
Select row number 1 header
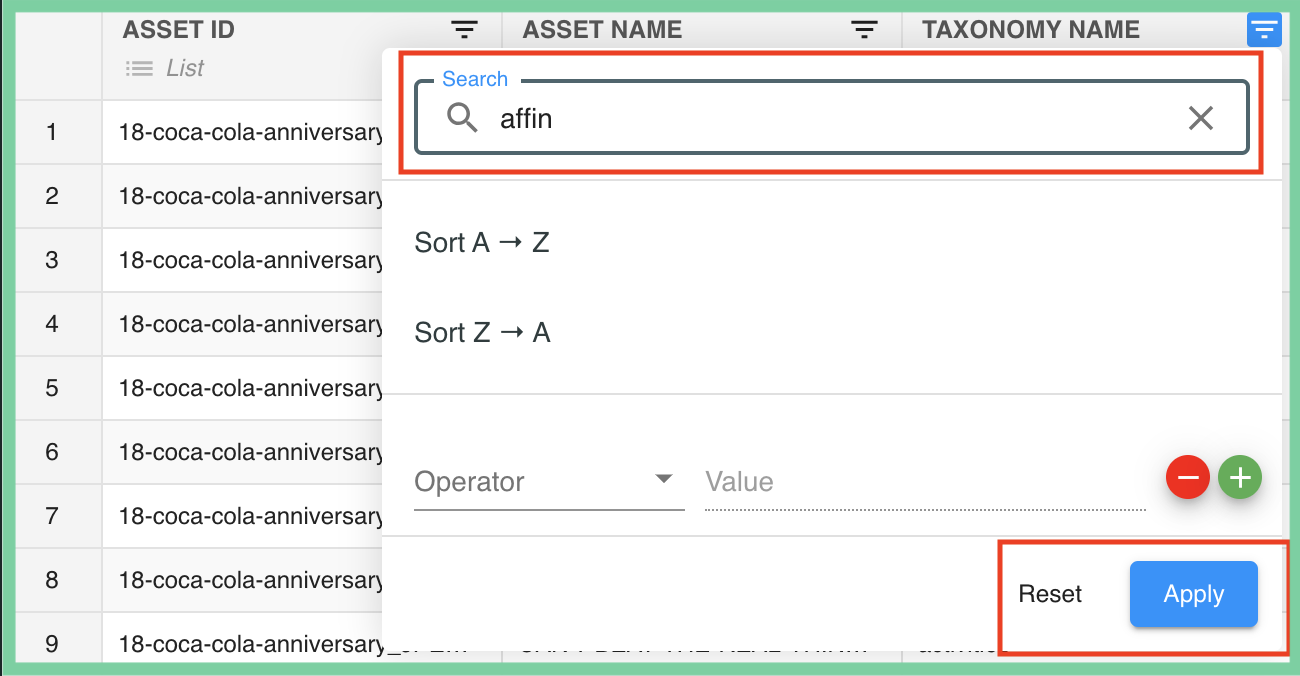tap(52, 132)
